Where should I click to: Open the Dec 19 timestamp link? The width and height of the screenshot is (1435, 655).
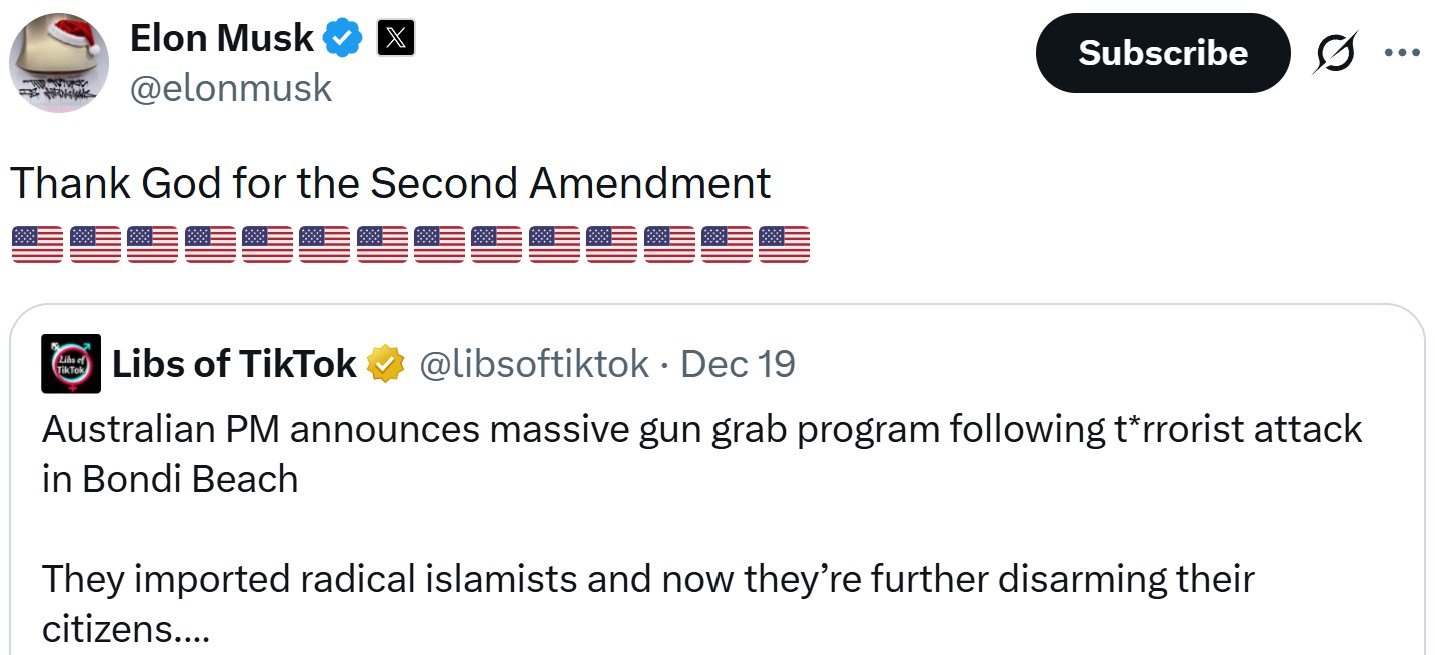coord(738,364)
